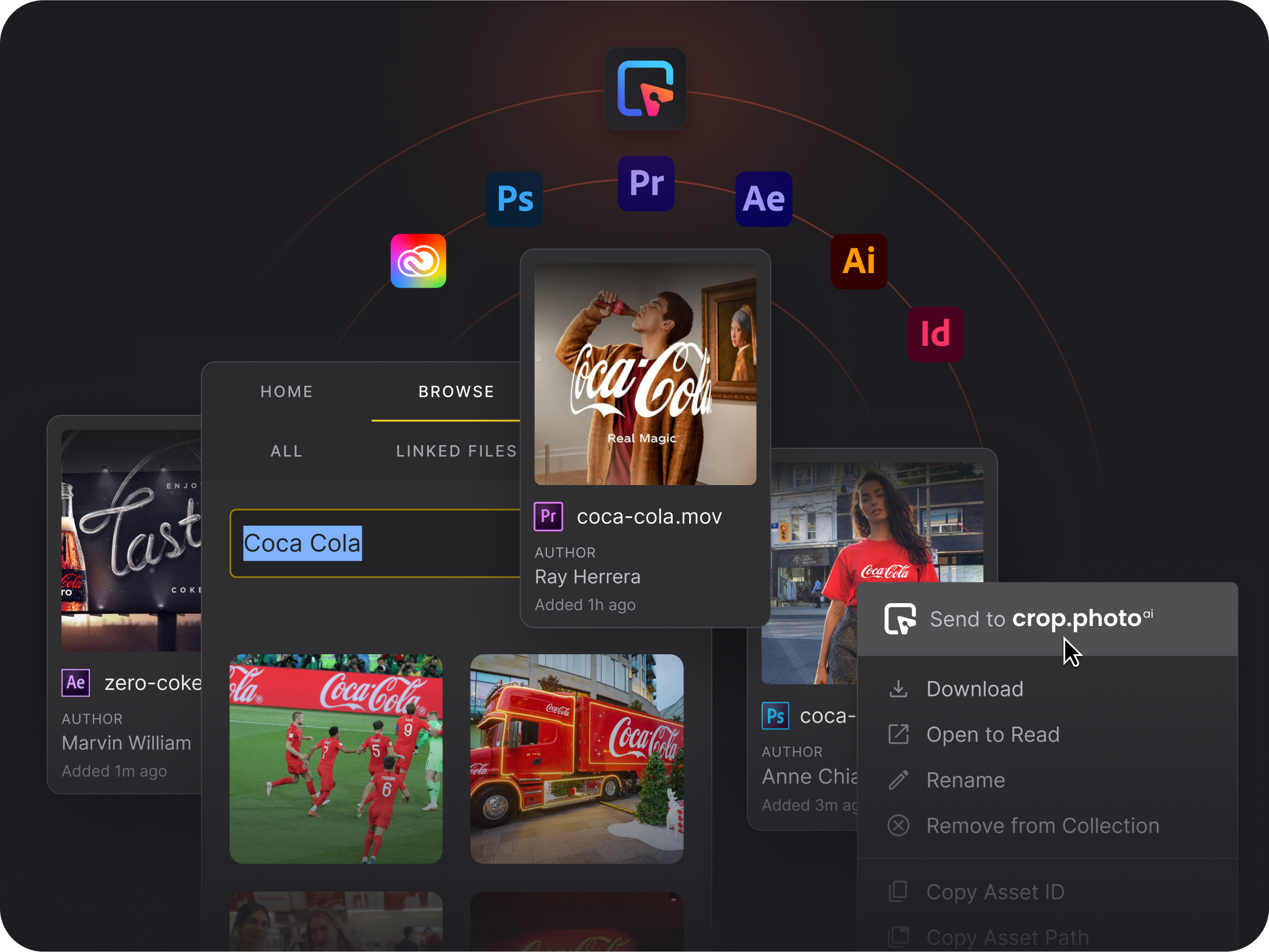Open the Illustrator icon
Image resolution: width=1269 pixels, height=952 pixels.
point(858,261)
